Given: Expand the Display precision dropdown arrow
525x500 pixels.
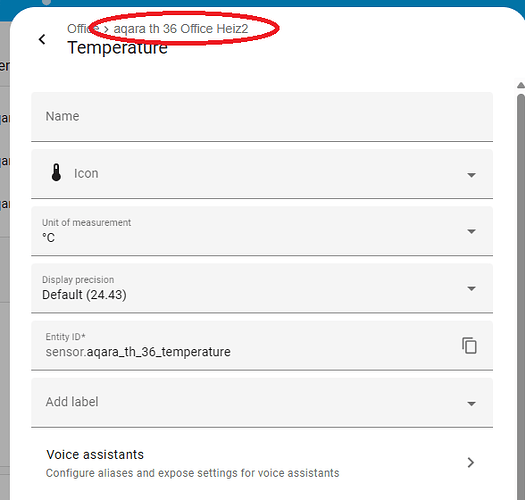Looking at the screenshot, I should (x=471, y=288).
